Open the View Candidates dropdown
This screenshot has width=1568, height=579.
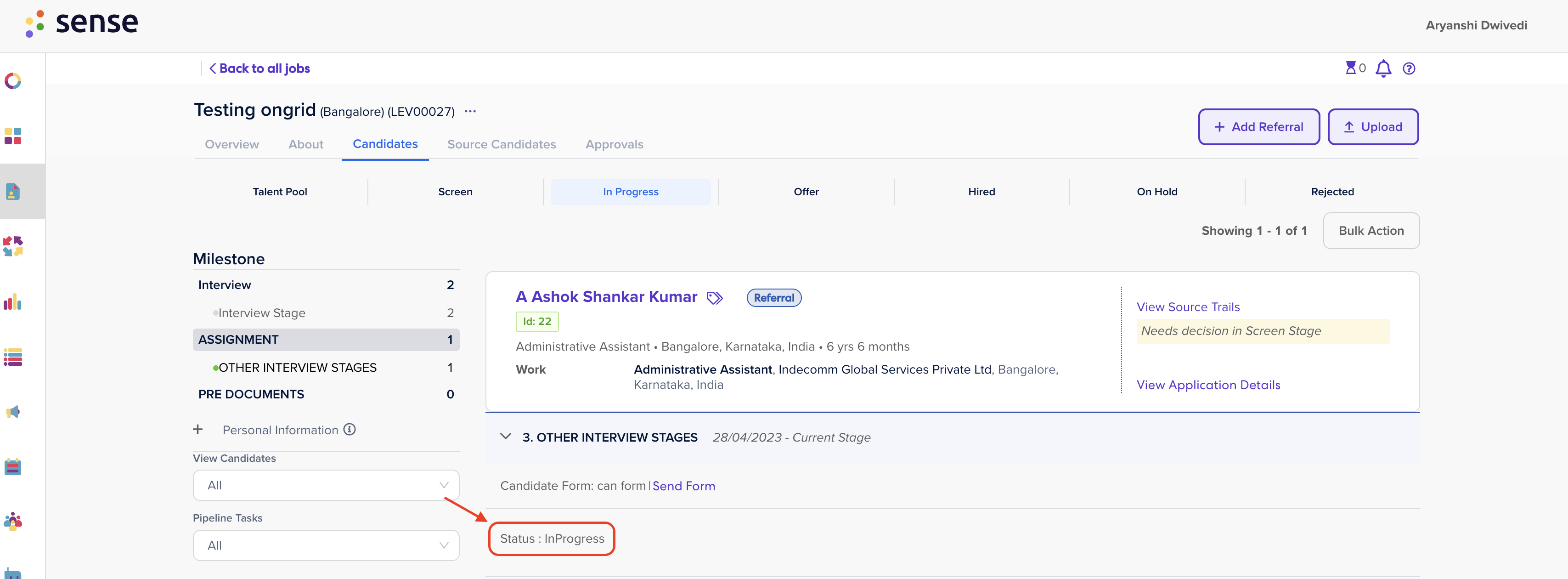click(326, 485)
